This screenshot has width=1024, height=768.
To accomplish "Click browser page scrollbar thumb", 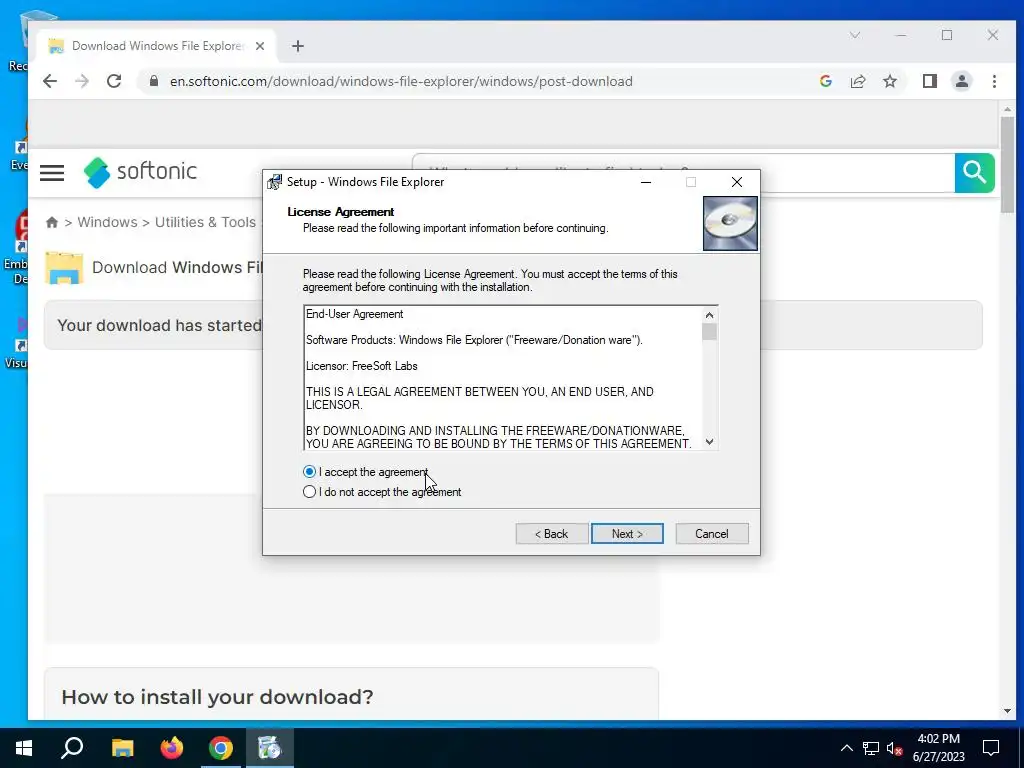I will coord(1007,165).
